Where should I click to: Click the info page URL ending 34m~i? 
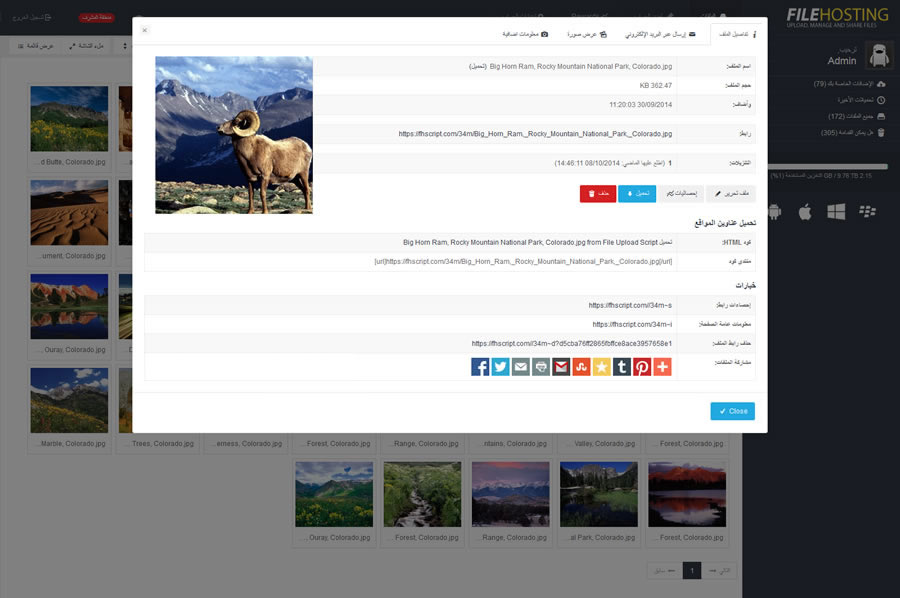click(x=632, y=324)
